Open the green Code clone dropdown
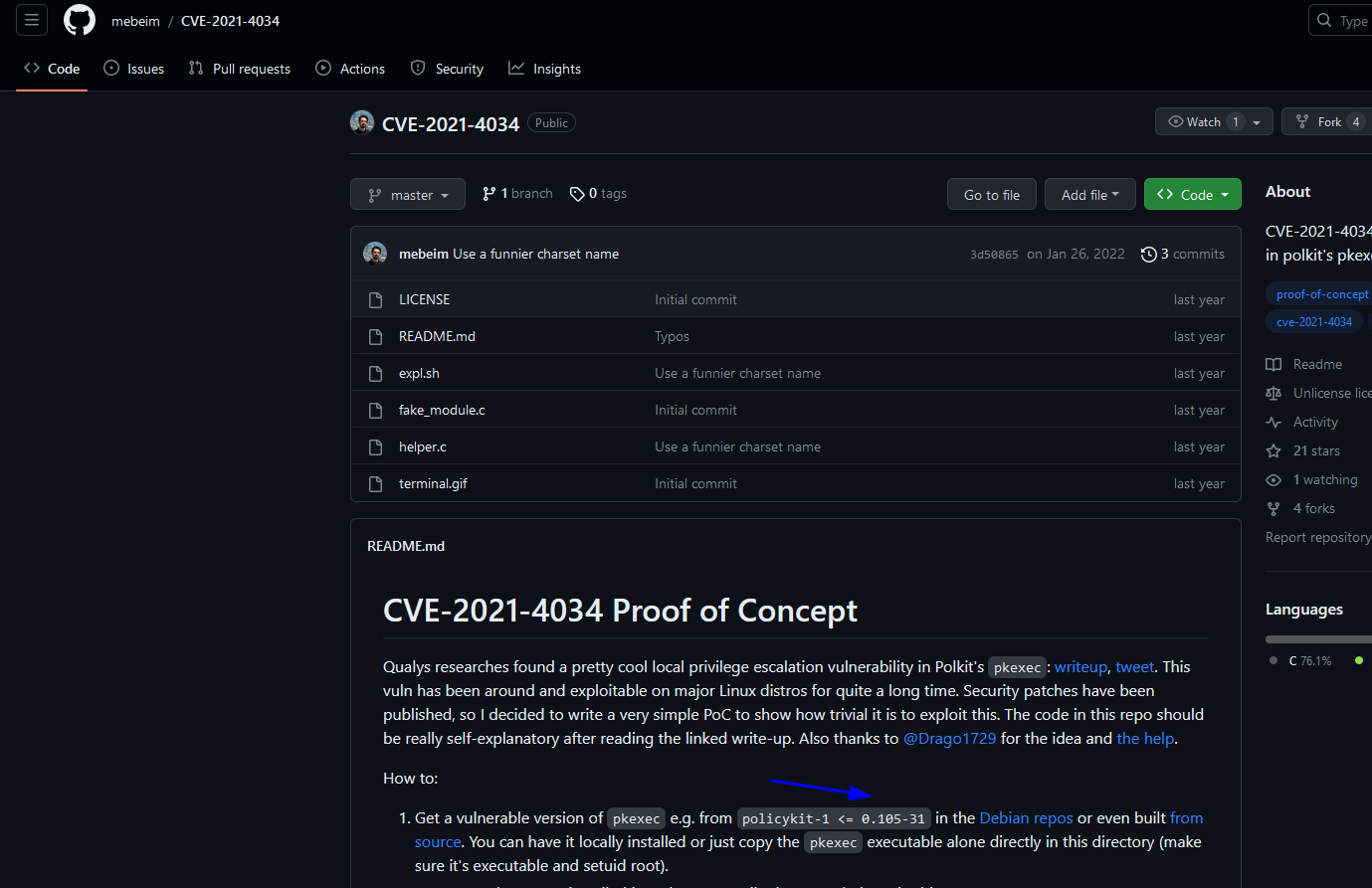This screenshot has height=888, width=1372. click(1193, 194)
